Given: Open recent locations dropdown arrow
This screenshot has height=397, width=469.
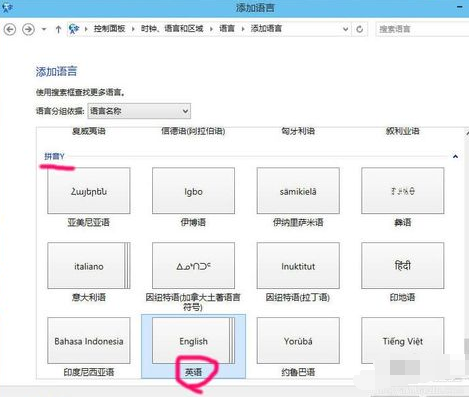Looking at the screenshot, I should 44,29.
